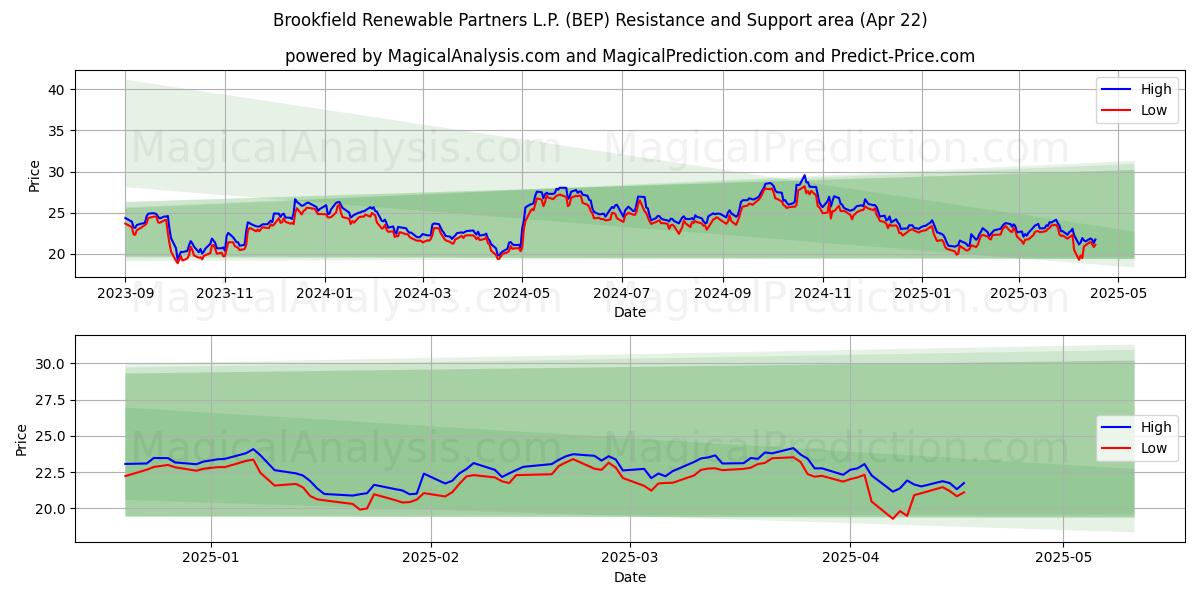This screenshot has width=1200, height=600.
Task: Select the '2024-03' date tick label
Action: point(422,294)
